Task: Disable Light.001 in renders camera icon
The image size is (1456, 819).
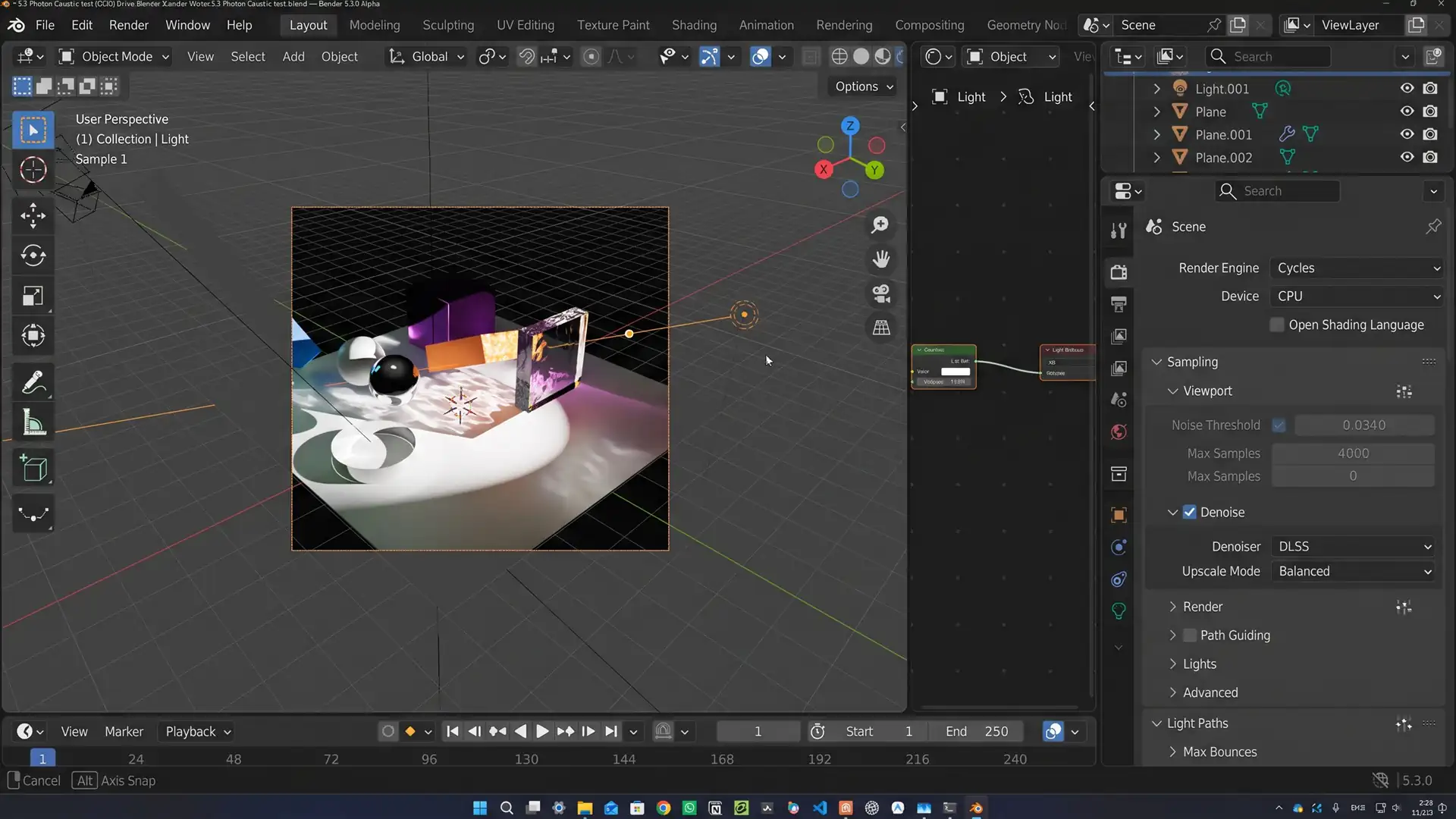Action: (1430, 88)
